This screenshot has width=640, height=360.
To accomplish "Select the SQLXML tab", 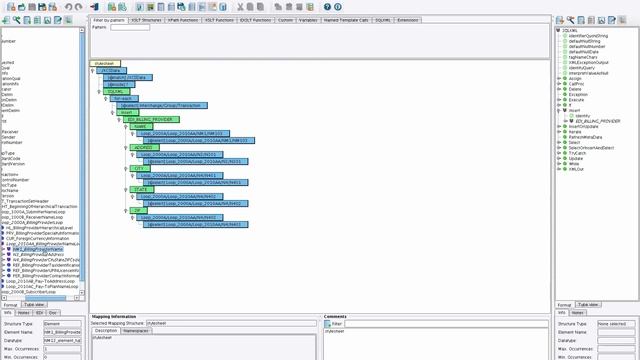I will pyautogui.click(x=383, y=20).
